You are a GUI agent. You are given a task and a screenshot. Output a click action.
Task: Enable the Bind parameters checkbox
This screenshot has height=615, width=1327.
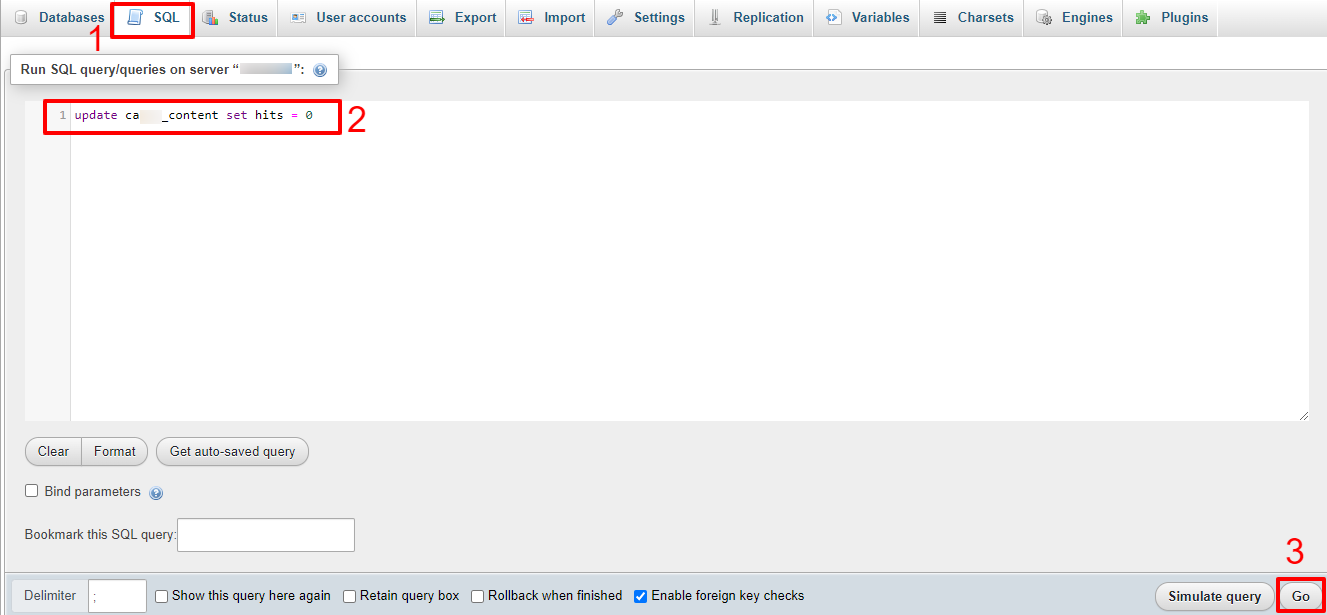[x=32, y=491]
